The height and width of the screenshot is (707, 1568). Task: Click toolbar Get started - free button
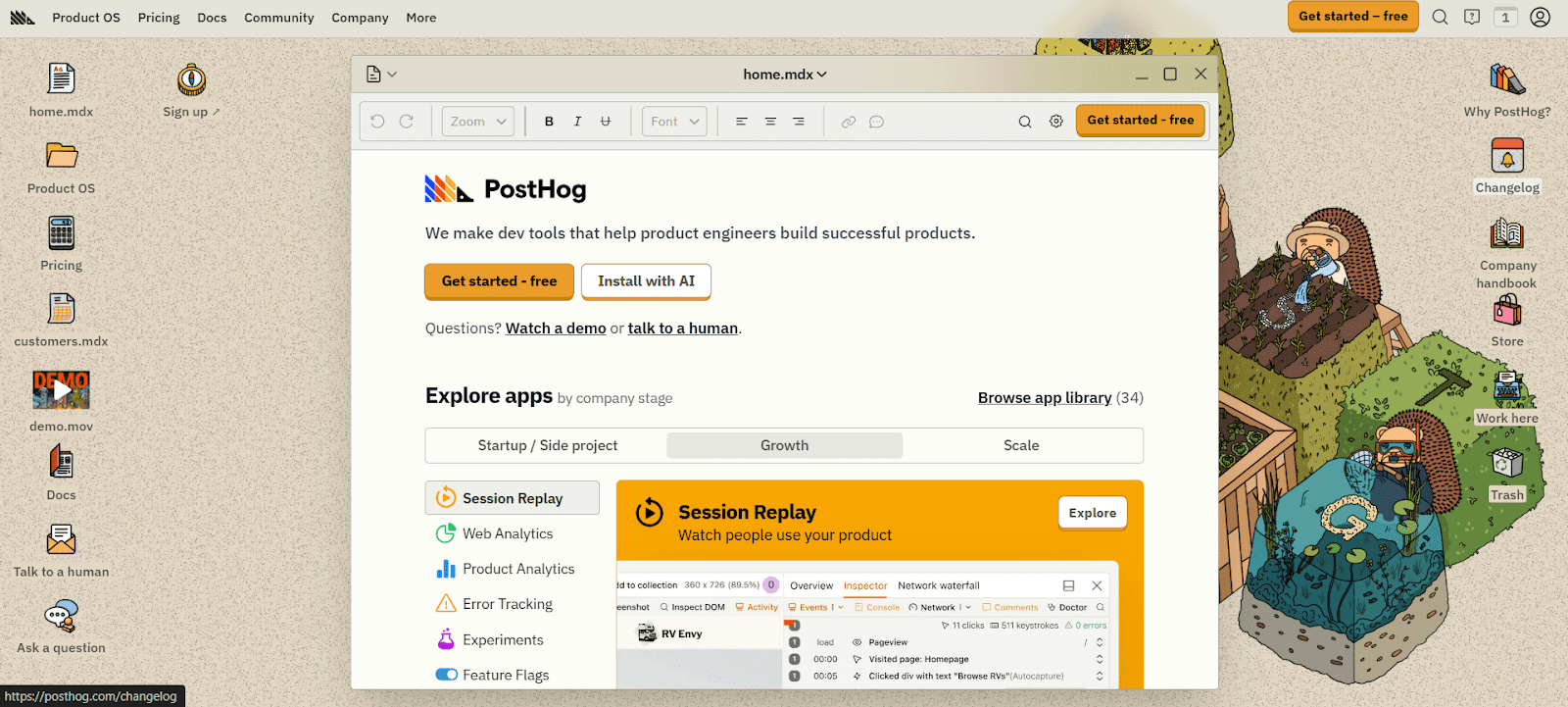pos(1141,121)
